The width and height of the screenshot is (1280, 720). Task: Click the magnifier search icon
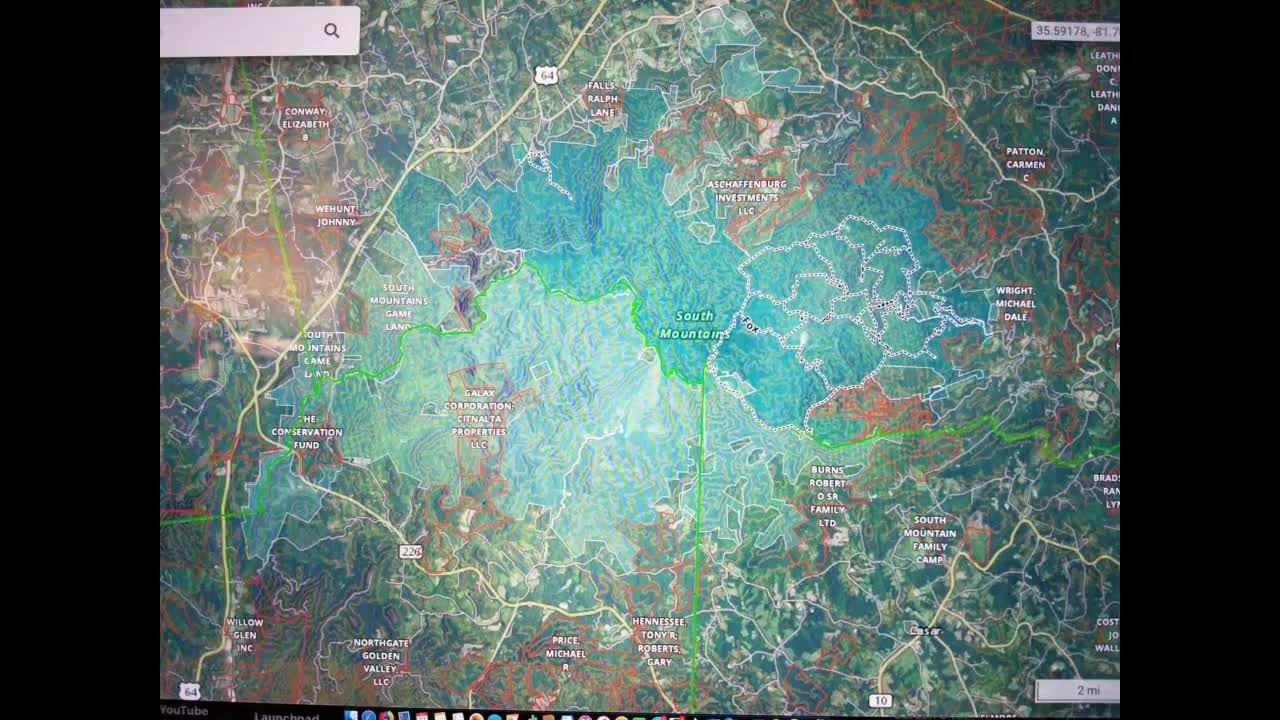point(331,30)
